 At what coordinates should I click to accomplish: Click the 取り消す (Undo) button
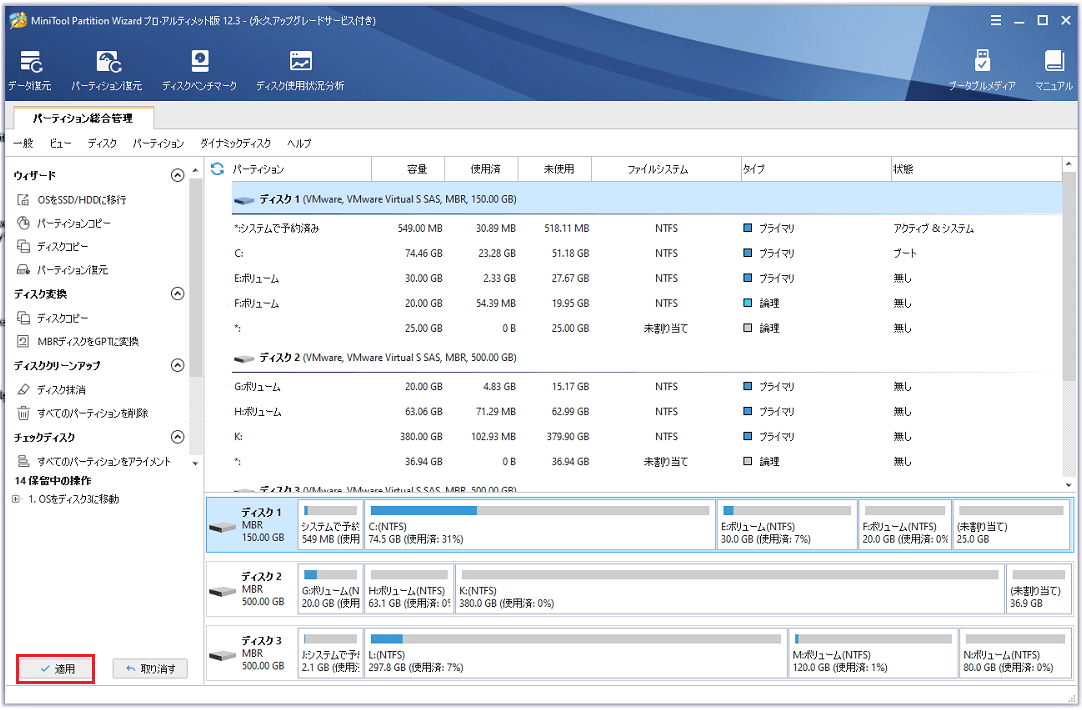tap(150, 668)
